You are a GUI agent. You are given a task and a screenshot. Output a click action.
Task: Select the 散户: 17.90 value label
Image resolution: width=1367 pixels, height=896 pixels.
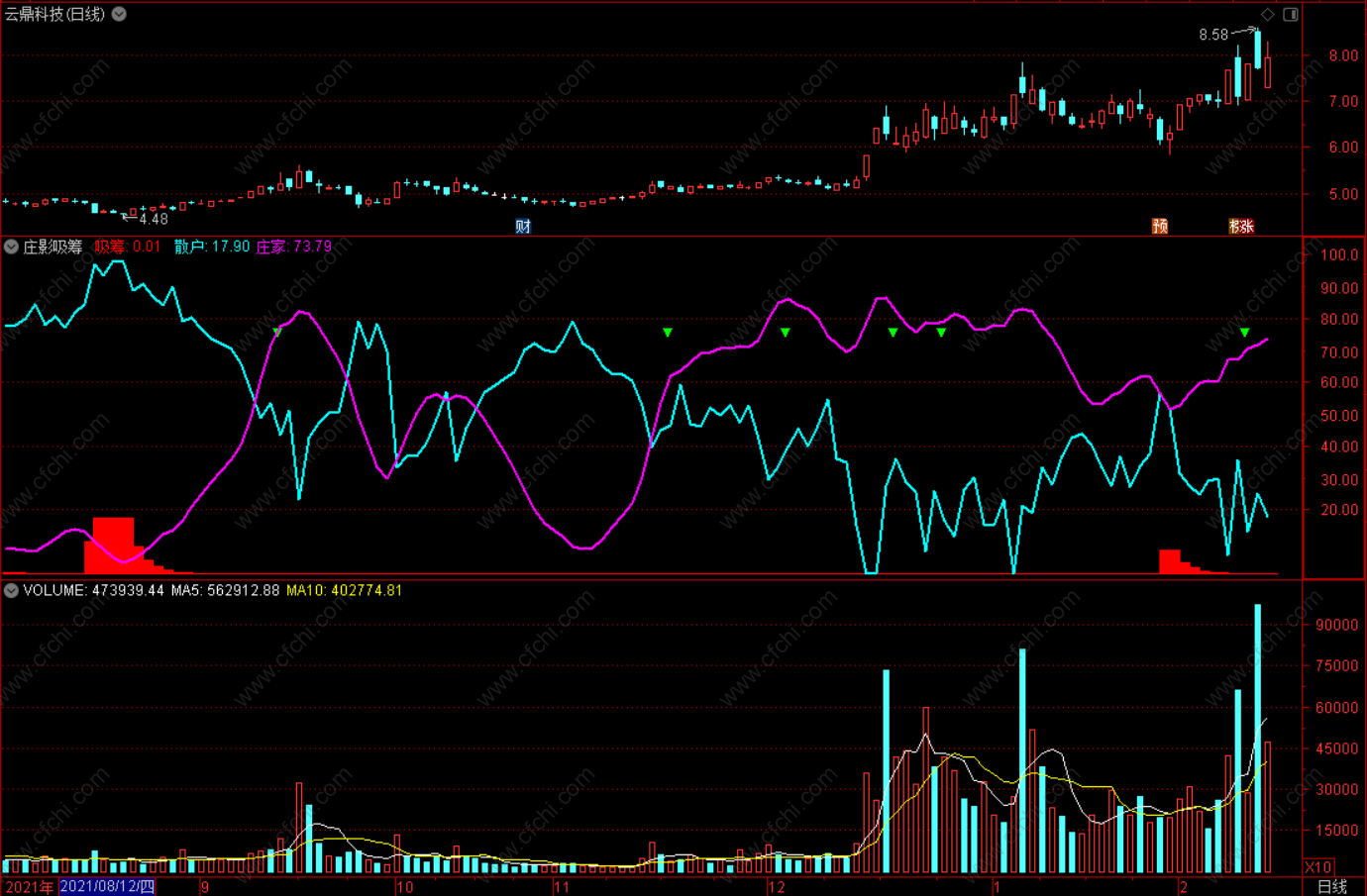pyautogui.click(x=212, y=247)
